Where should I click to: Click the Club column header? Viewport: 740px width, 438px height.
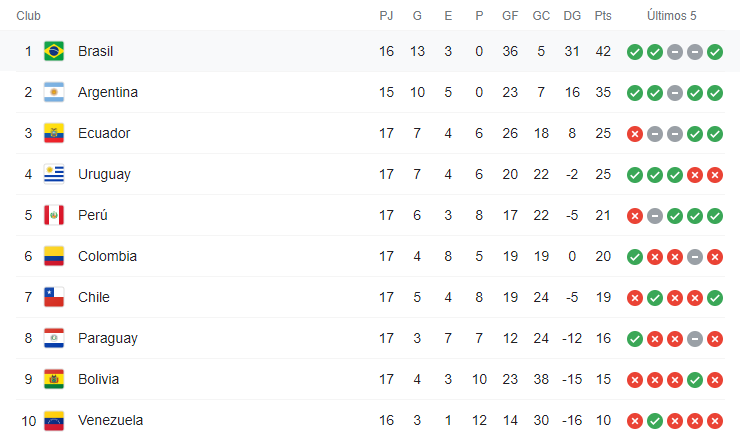click(29, 16)
